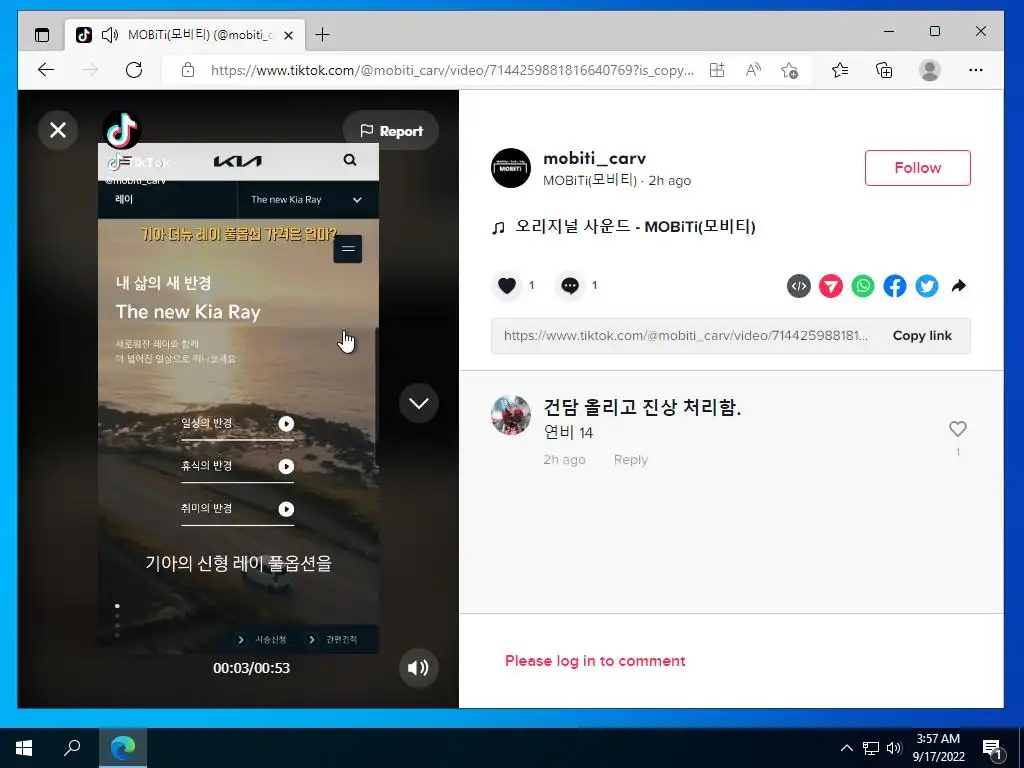Screen dimensions: 1024x768
Task: Open Windows Start menu
Action: coord(24,748)
